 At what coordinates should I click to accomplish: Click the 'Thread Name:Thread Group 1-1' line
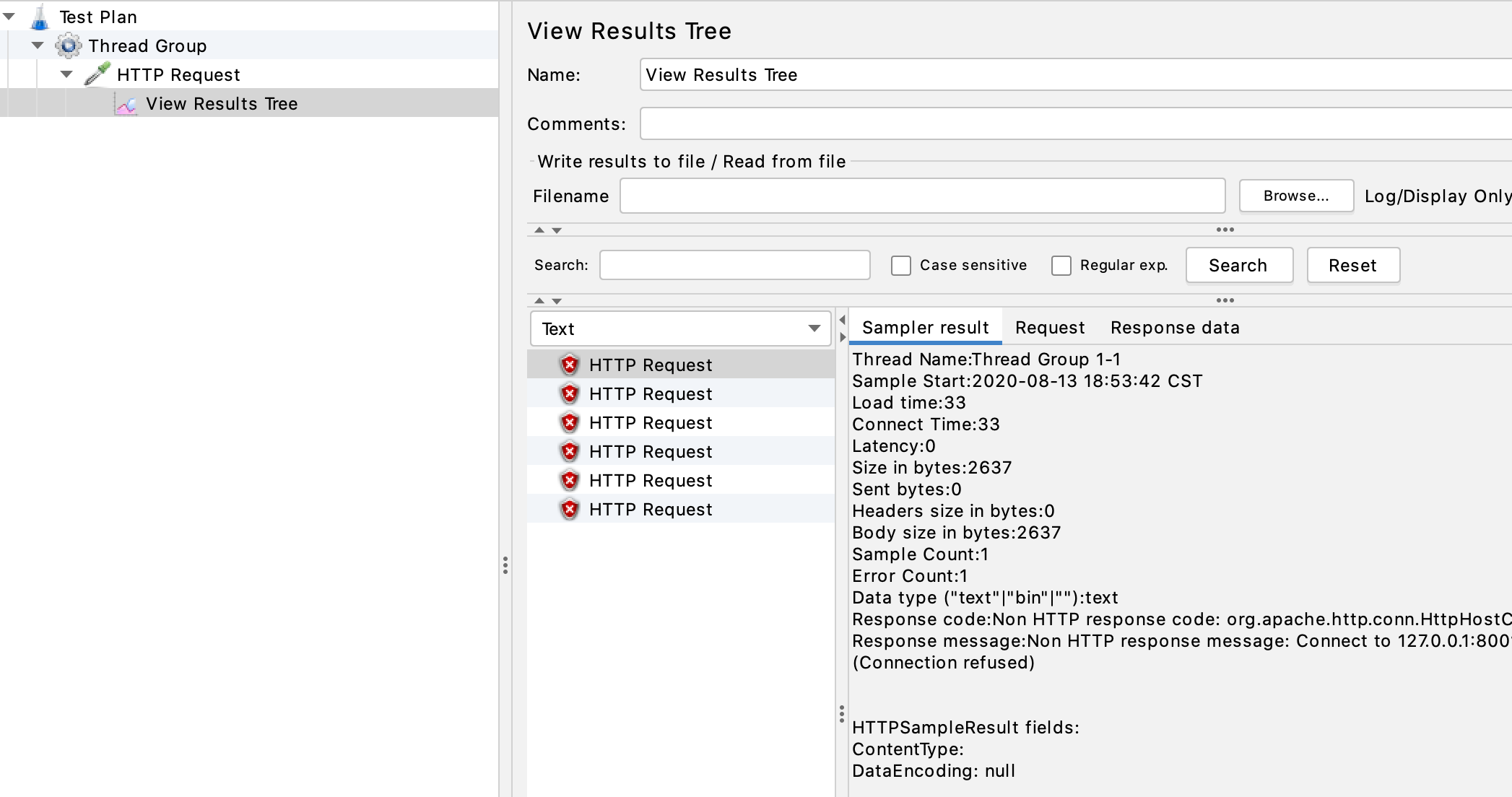pyautogui.click(x=986, y=360)
